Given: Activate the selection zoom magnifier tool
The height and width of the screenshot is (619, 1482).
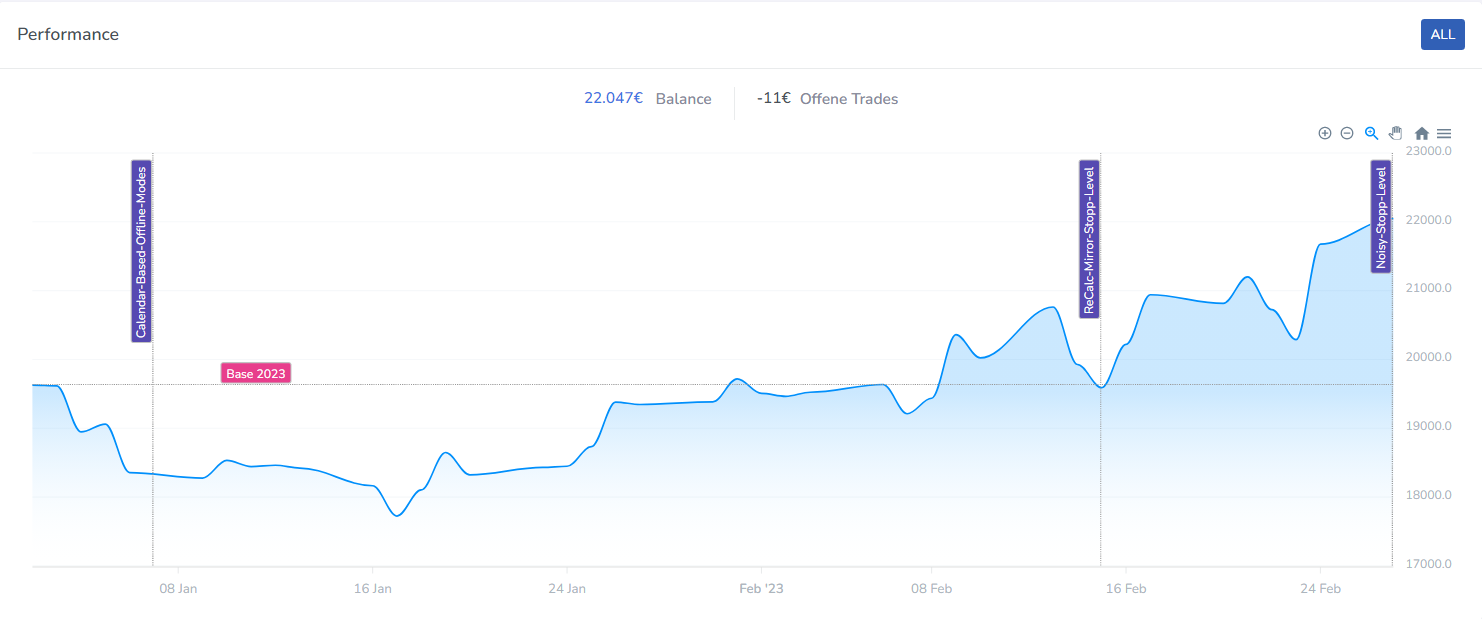Looking at the screenshot, I should [1372, 133].
